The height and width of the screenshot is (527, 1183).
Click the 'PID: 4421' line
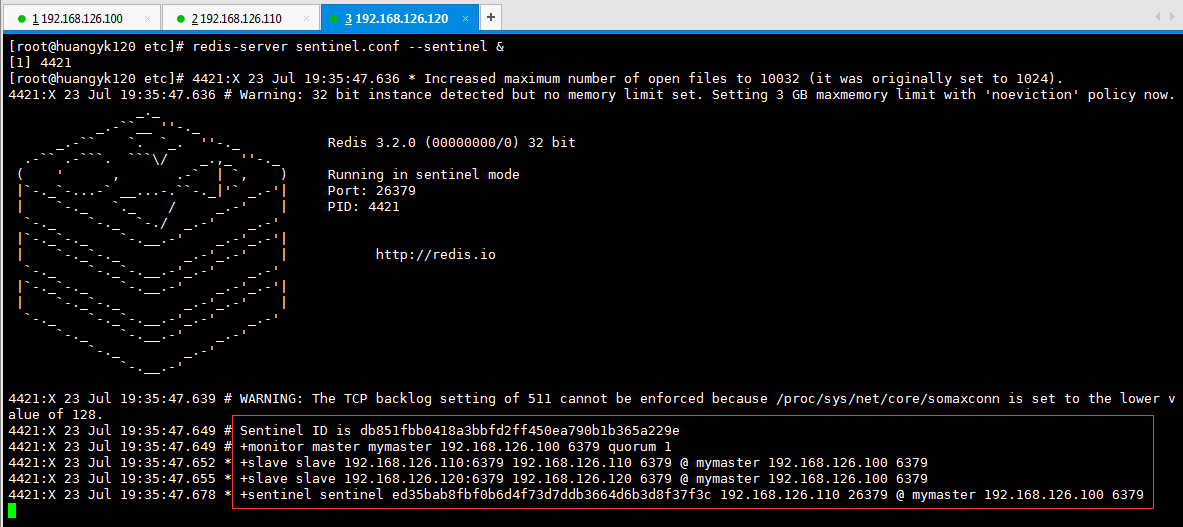364,207
